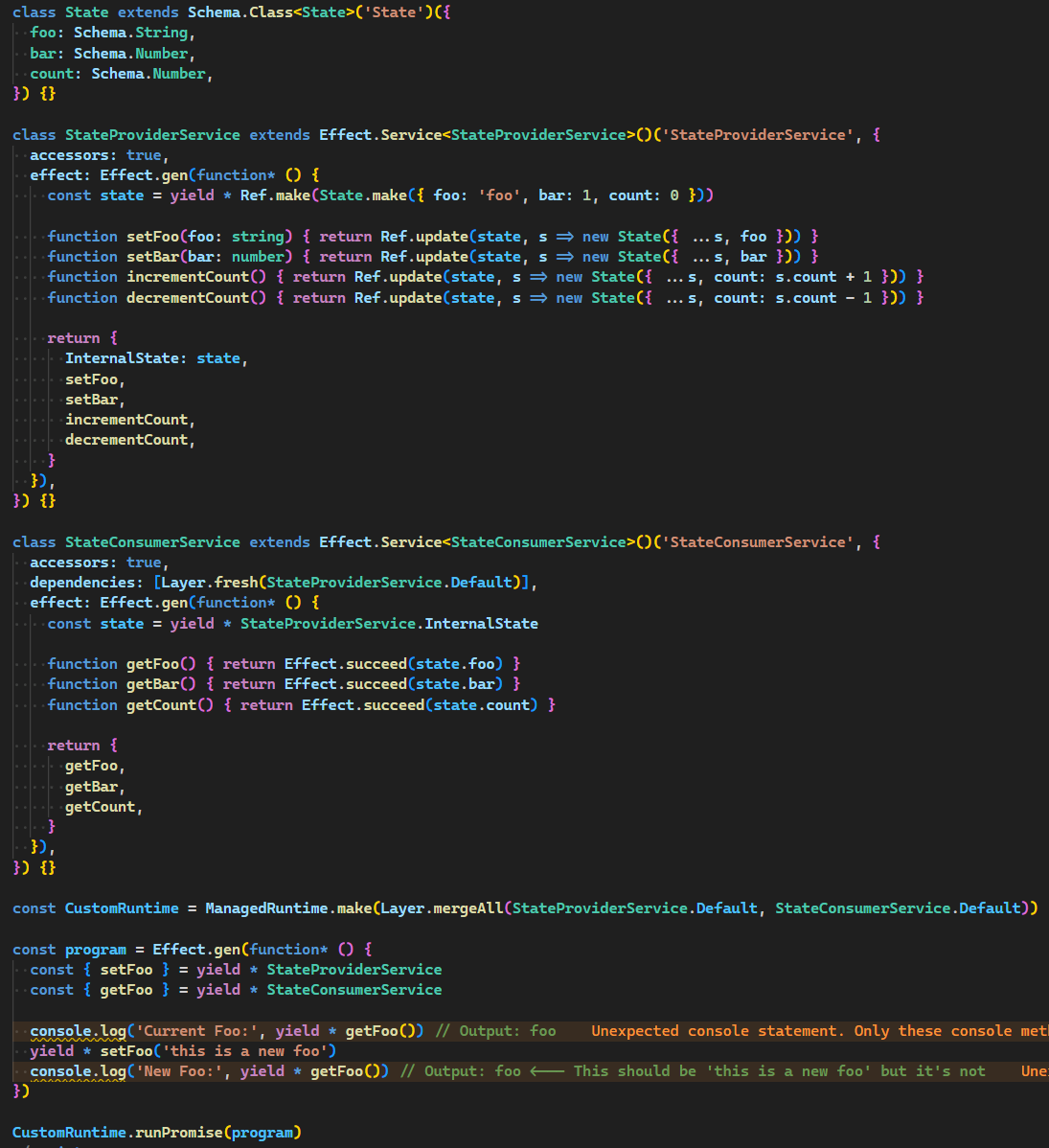The image size is (1049, 1148).
Task: Click 'StateConsumerService.Default' in the mergeAll arguments
Action: (x=899, y=908)
